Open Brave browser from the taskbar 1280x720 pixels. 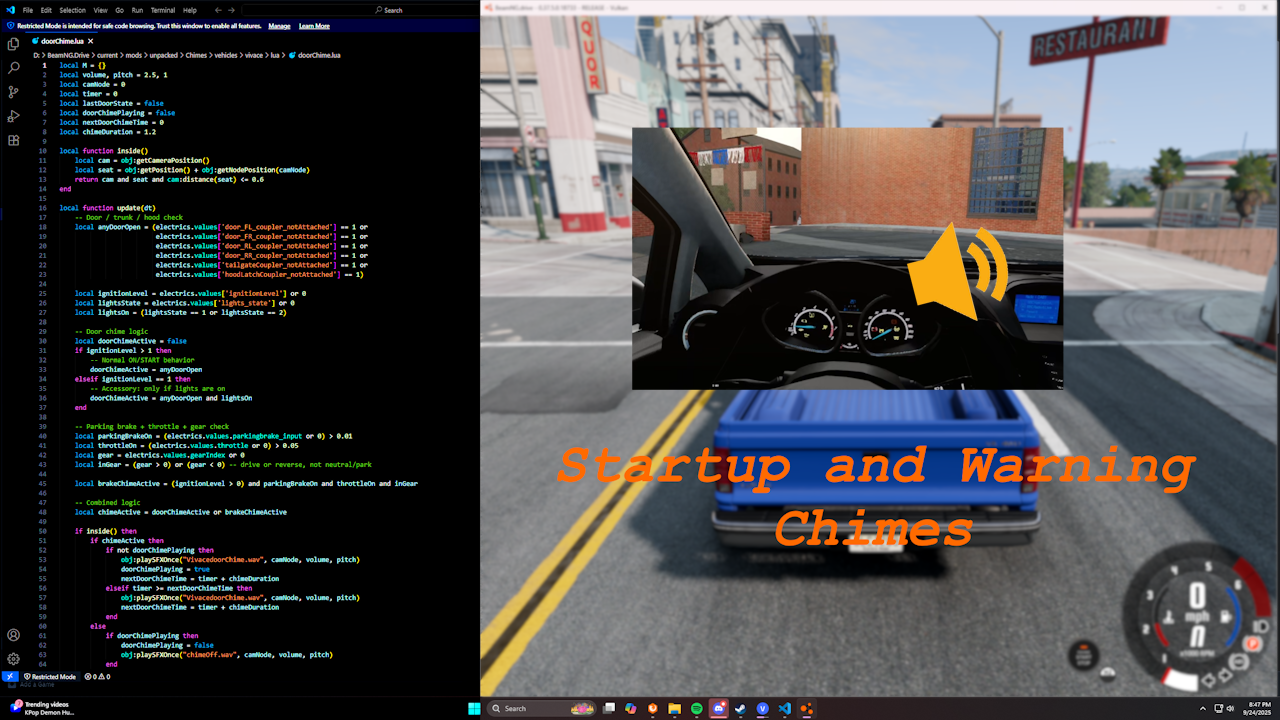pyautogui.click(x=652, y=708)
